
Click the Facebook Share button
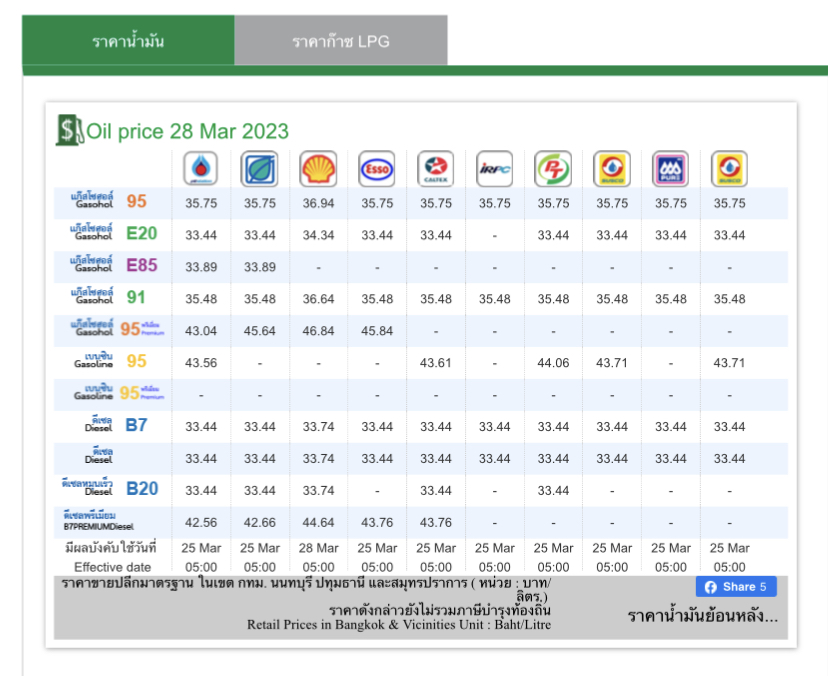(x=736, y=587)
